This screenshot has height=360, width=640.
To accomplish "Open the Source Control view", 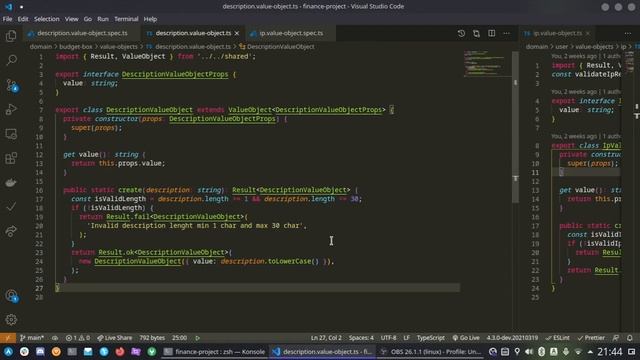I will point(11,85).
